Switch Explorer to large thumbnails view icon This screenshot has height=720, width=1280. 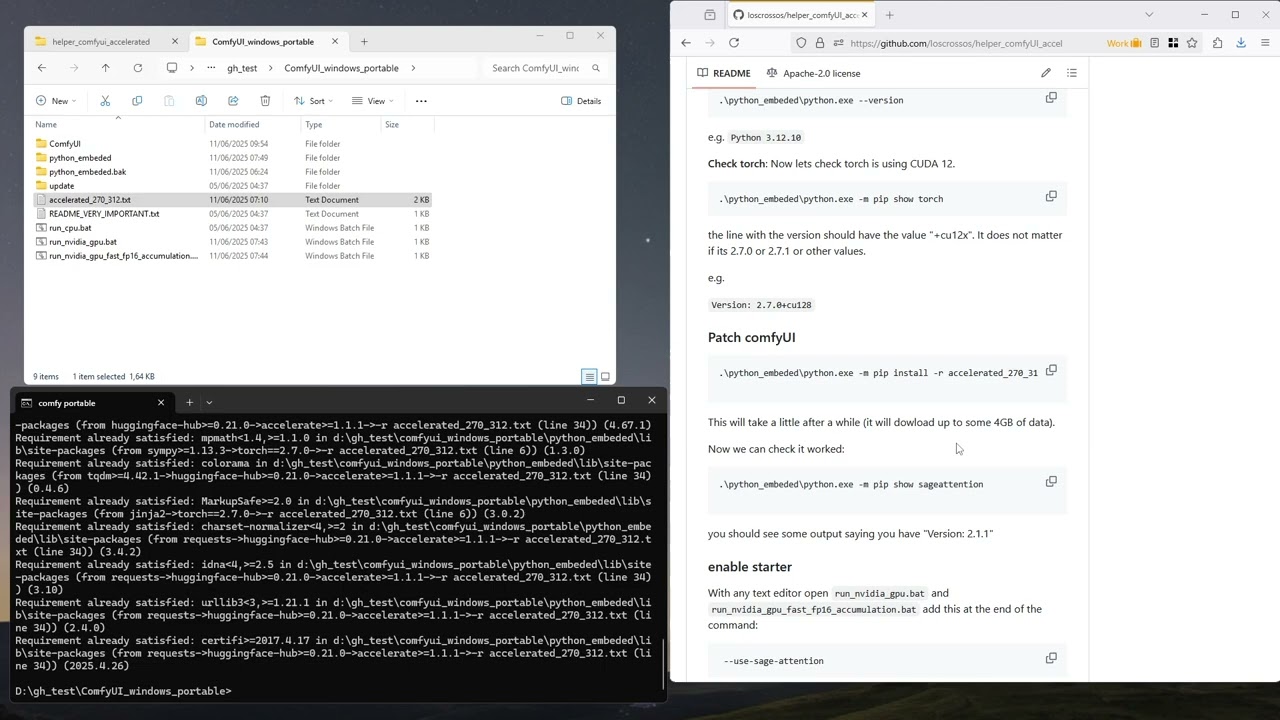605,377
